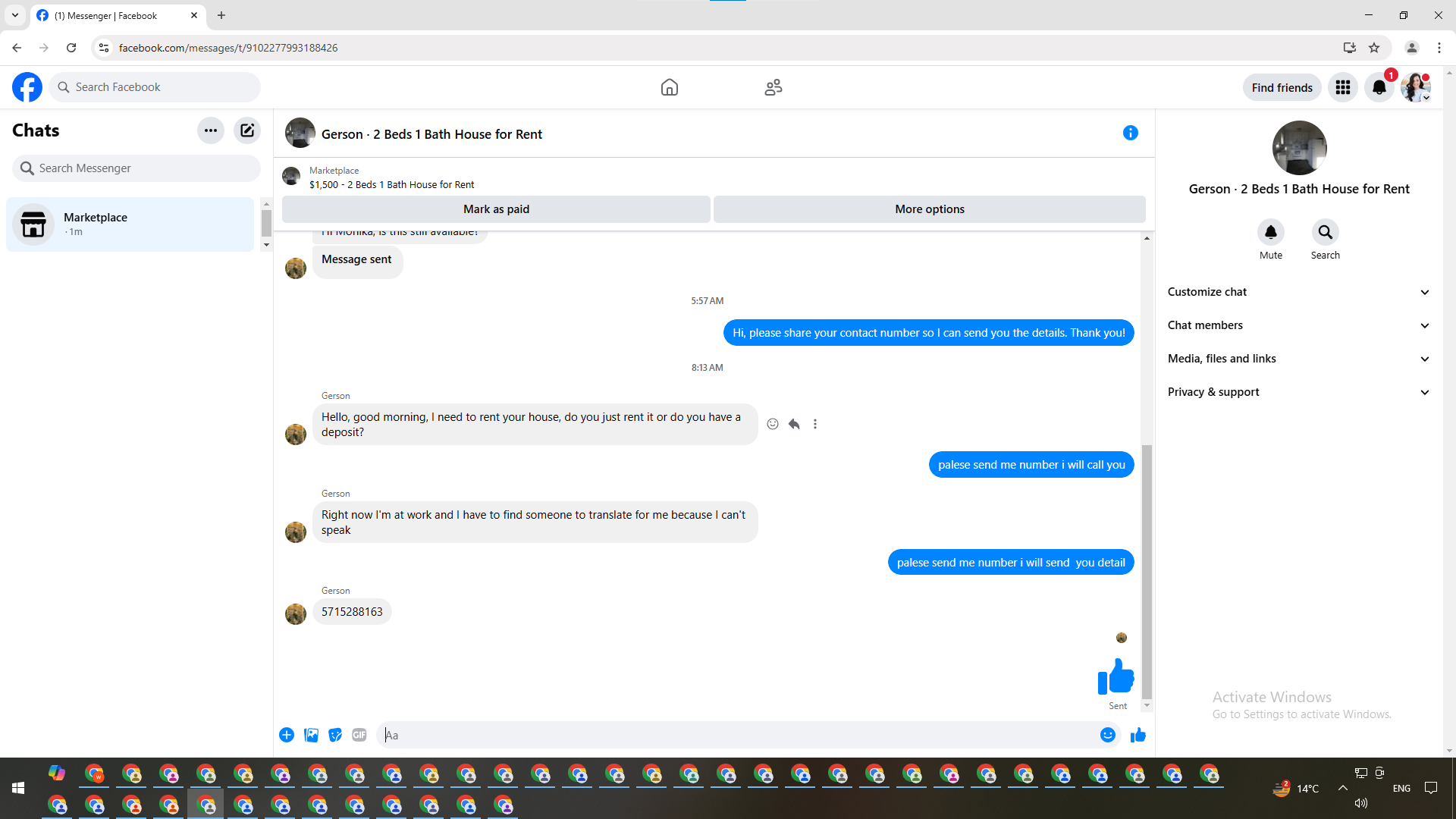Image resolution: width=1456 pixels, height=819 pixels.
Task: Click the Find friends button
Action: click(1282, 87)
